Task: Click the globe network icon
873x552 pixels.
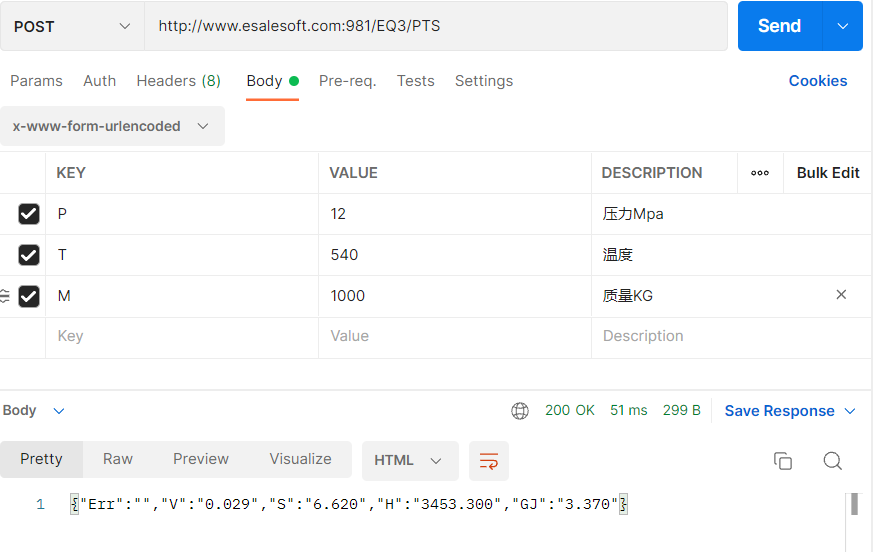Action: coord(520,411)
